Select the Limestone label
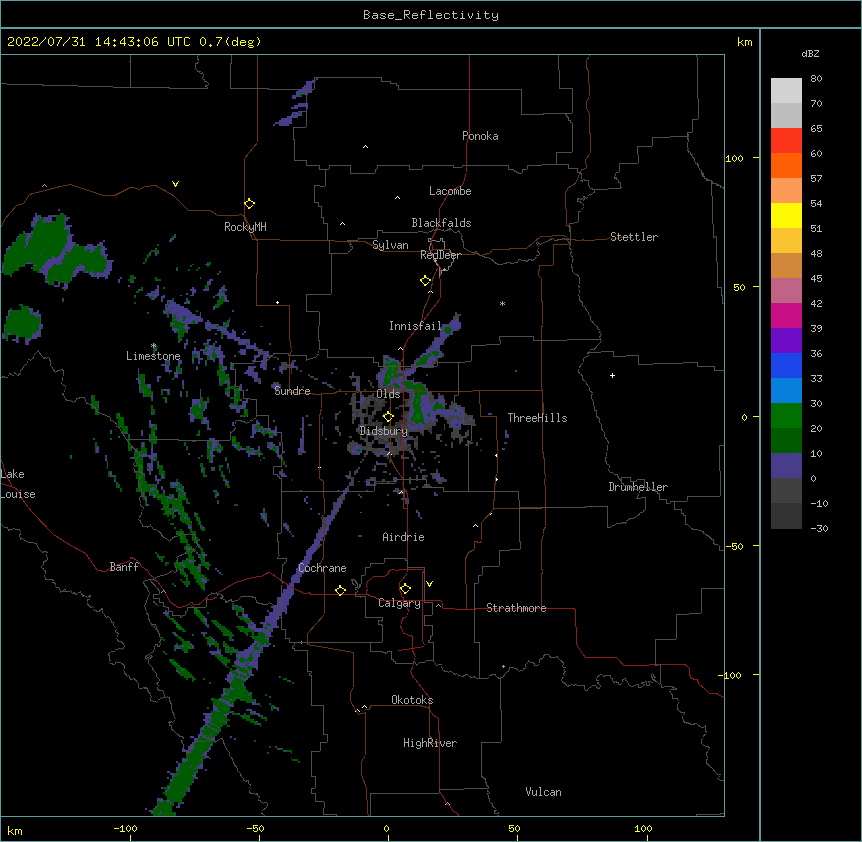This screenshot has height=842, width=862. point(153,356)
